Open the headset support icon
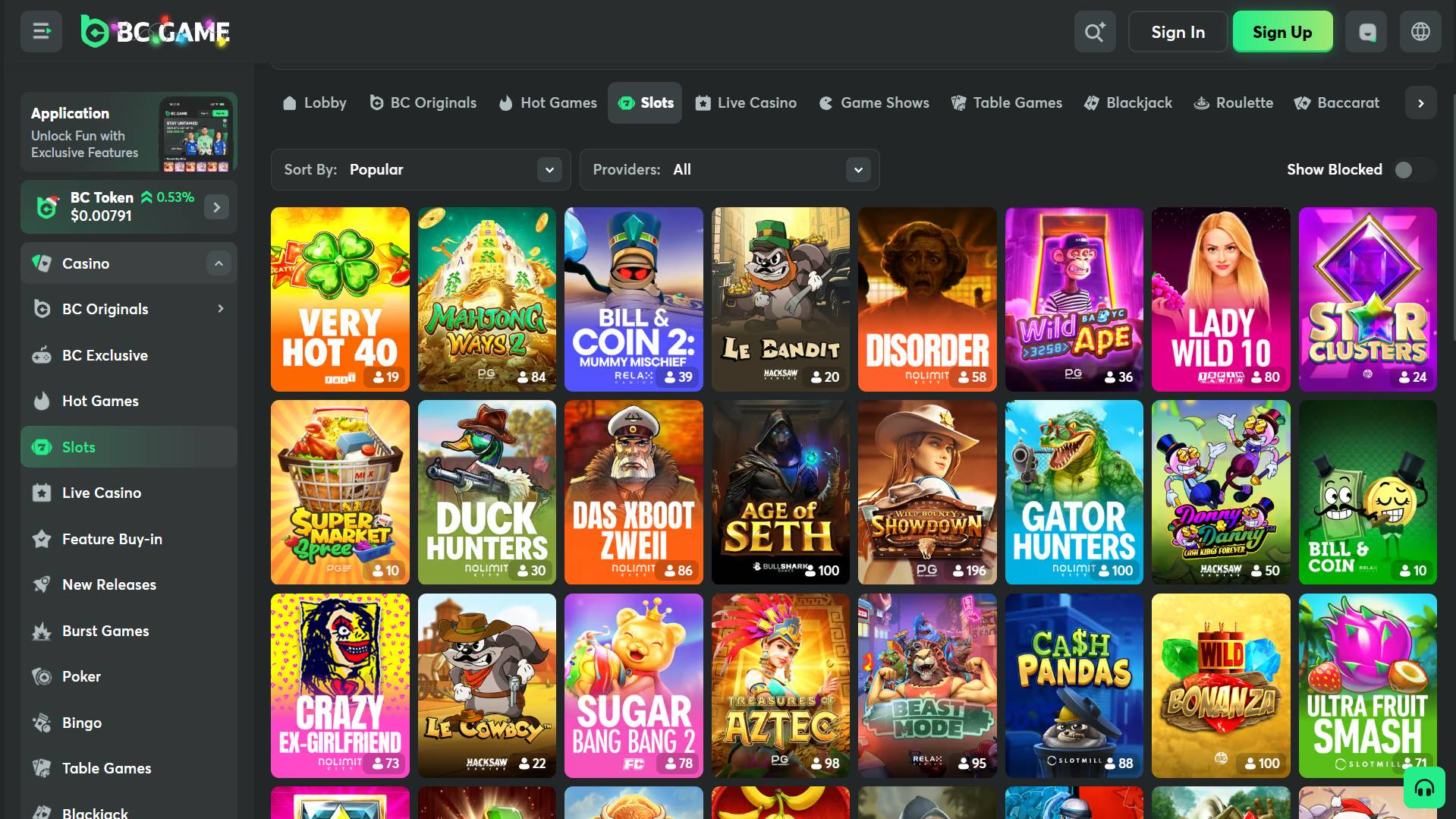 pyautogui.click(x=1423, y=788)
